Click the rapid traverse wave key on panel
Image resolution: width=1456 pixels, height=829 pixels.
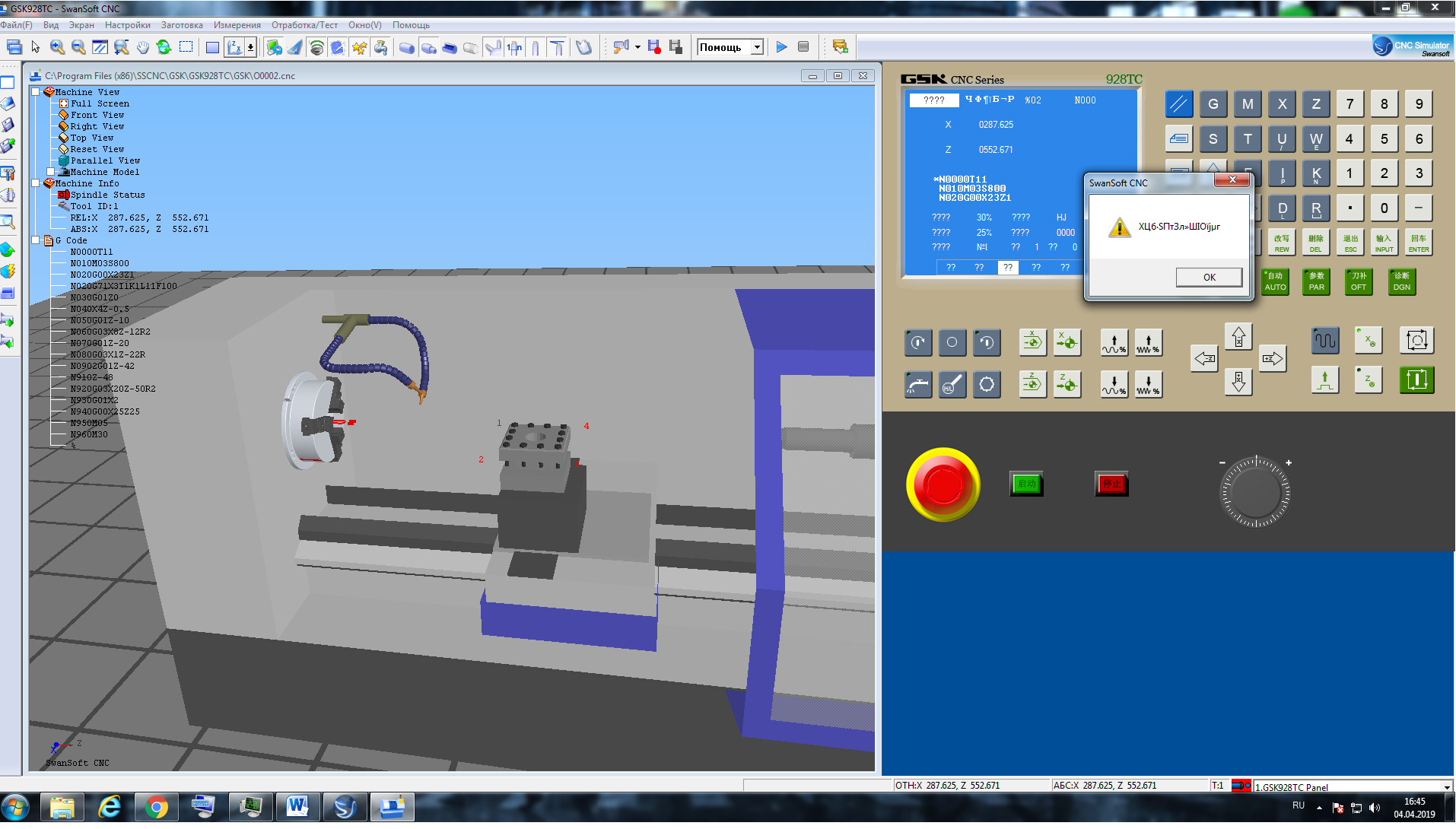(1325, 340)
